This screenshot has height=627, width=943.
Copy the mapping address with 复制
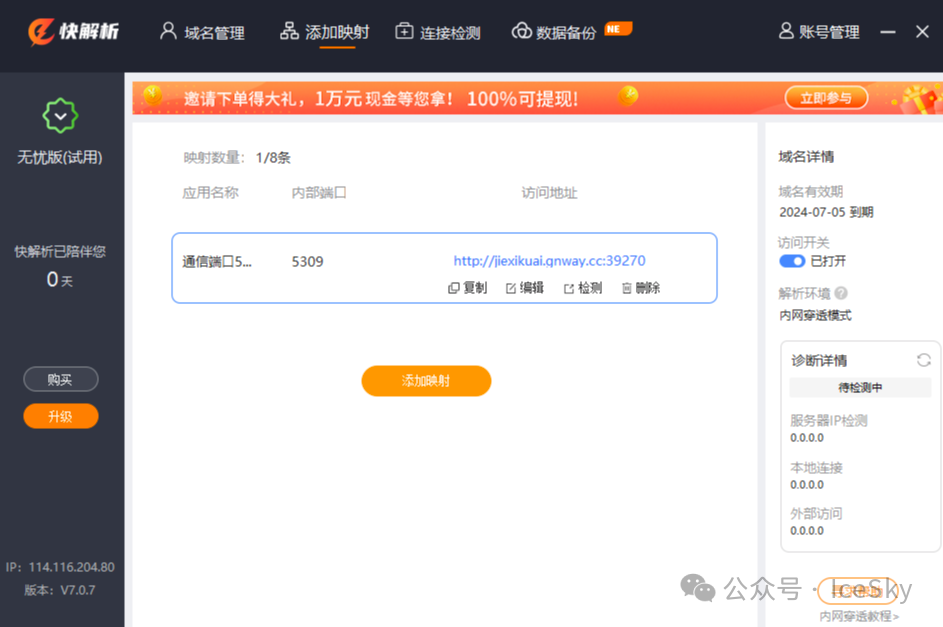tap(467, 288)
